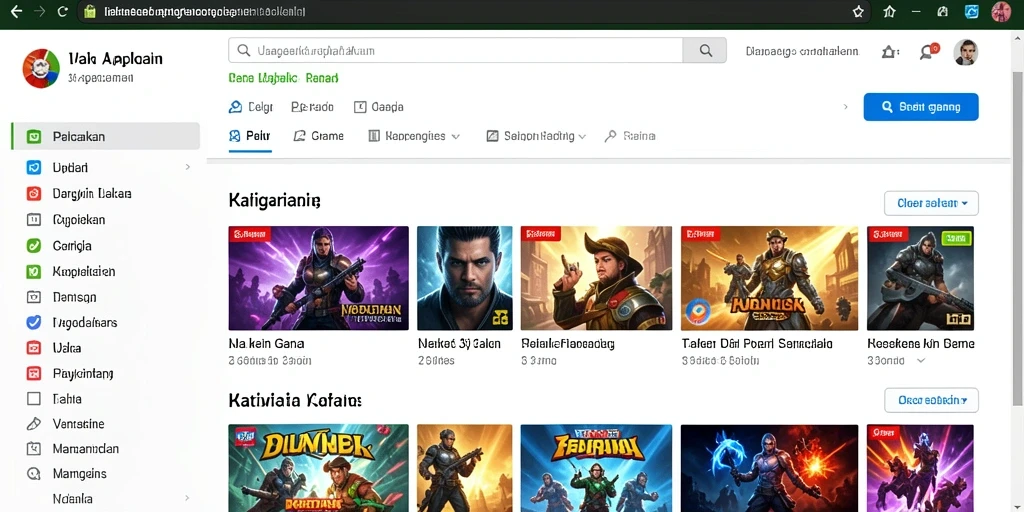Click the Oaada link with box icon

click(x=379, y=107)
